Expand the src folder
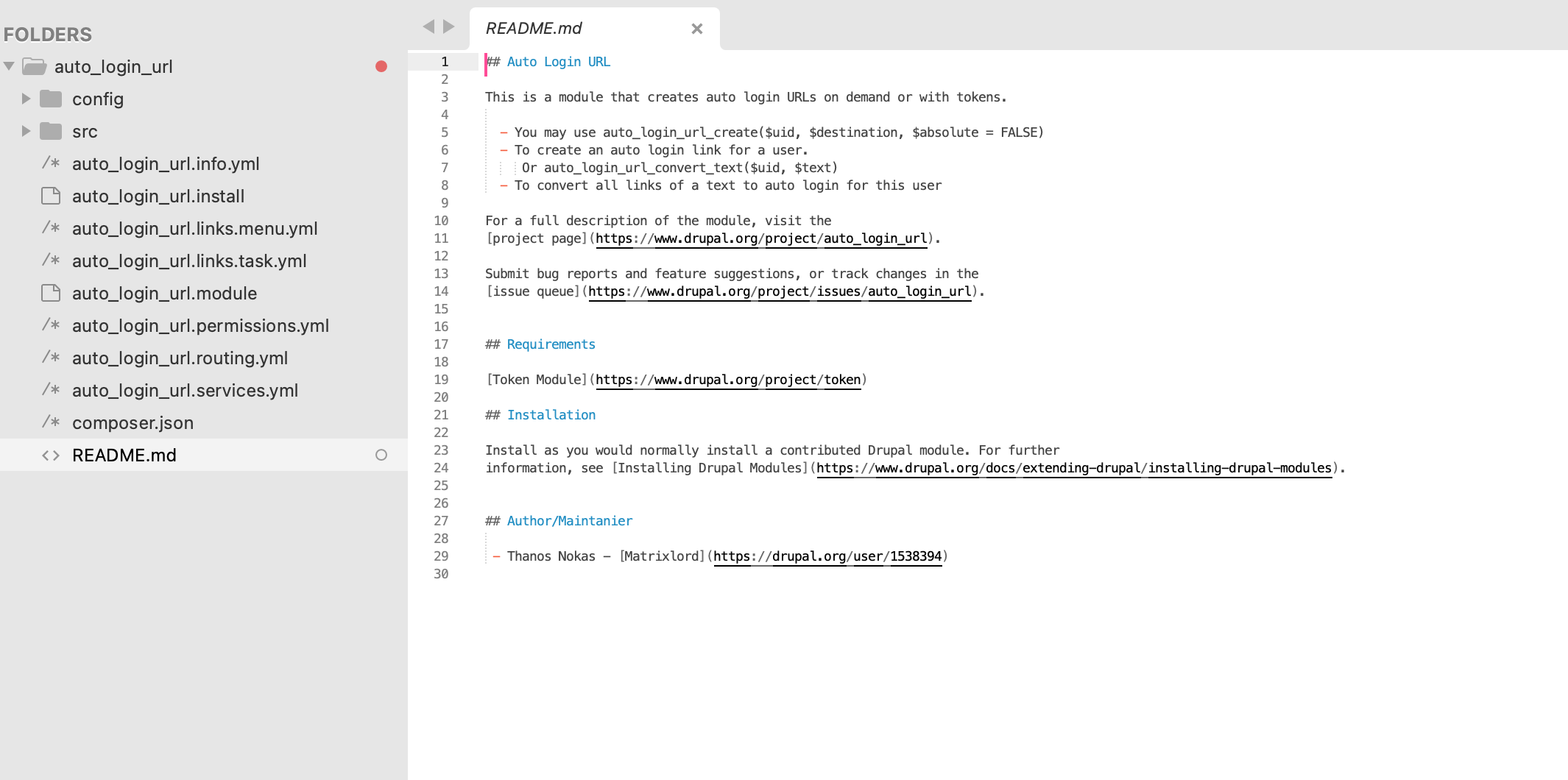Screen dimensions: 1568x780 (26, 131)
